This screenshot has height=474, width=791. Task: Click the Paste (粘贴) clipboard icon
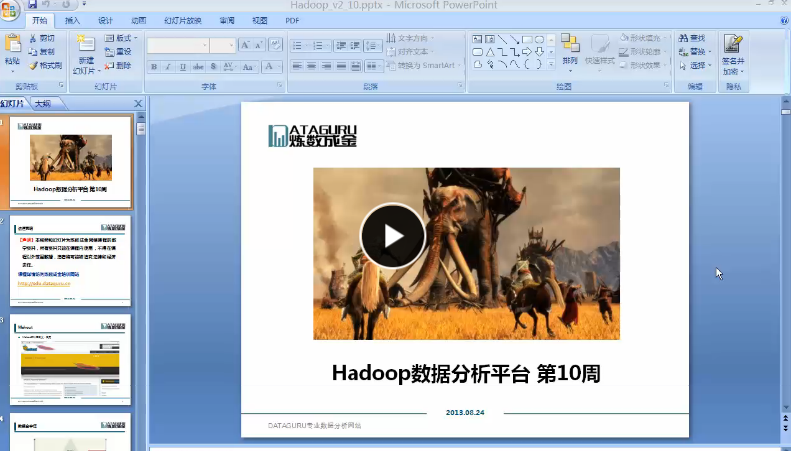12,44
